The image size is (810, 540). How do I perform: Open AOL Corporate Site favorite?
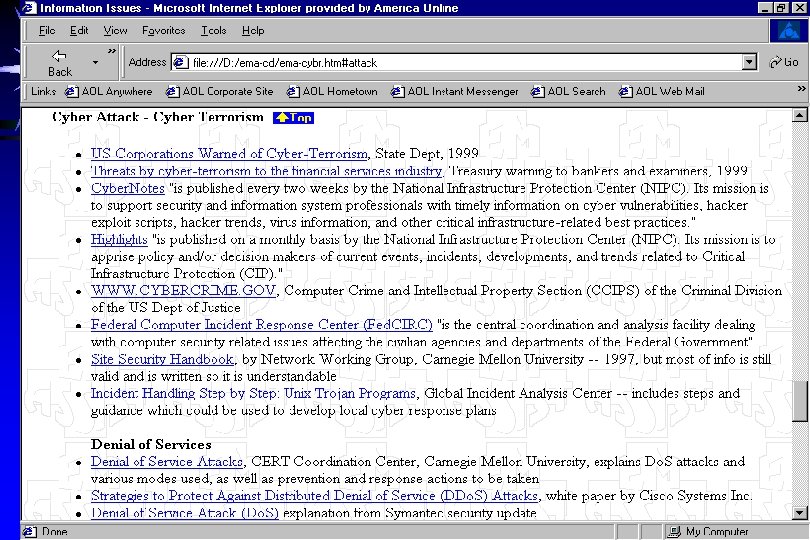(x=220, y=91)
